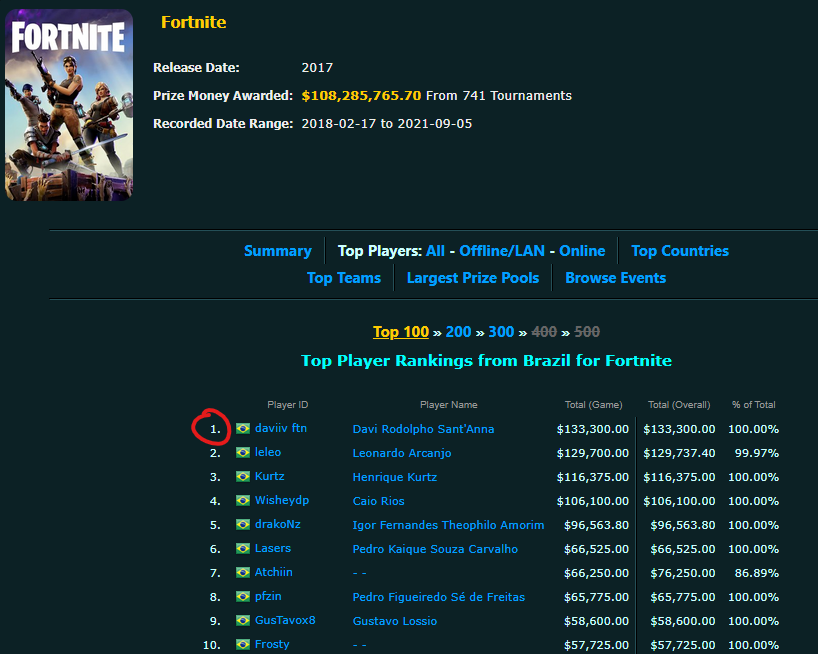Screen dimensions: 818x654
Task: Go to the 200 ranking page
Action: (x=459, y=332)
